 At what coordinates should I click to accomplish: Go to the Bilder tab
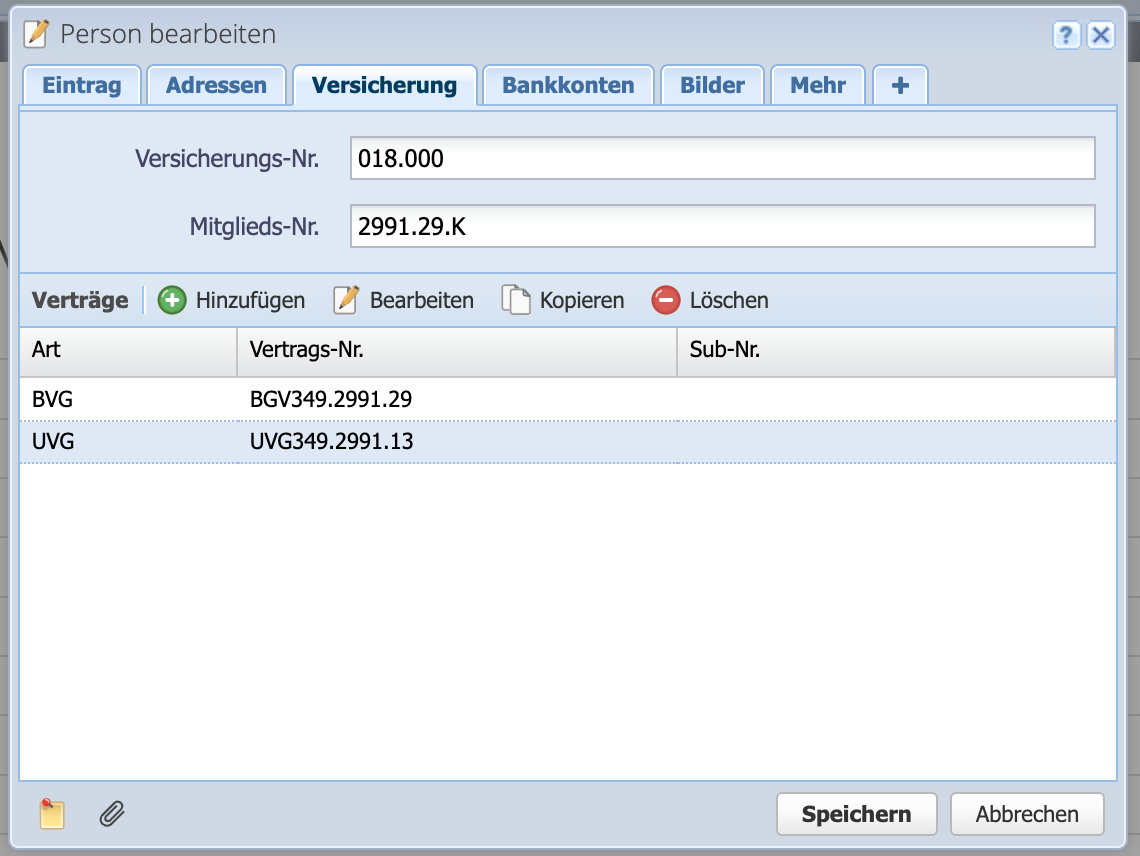pos(712,86)
